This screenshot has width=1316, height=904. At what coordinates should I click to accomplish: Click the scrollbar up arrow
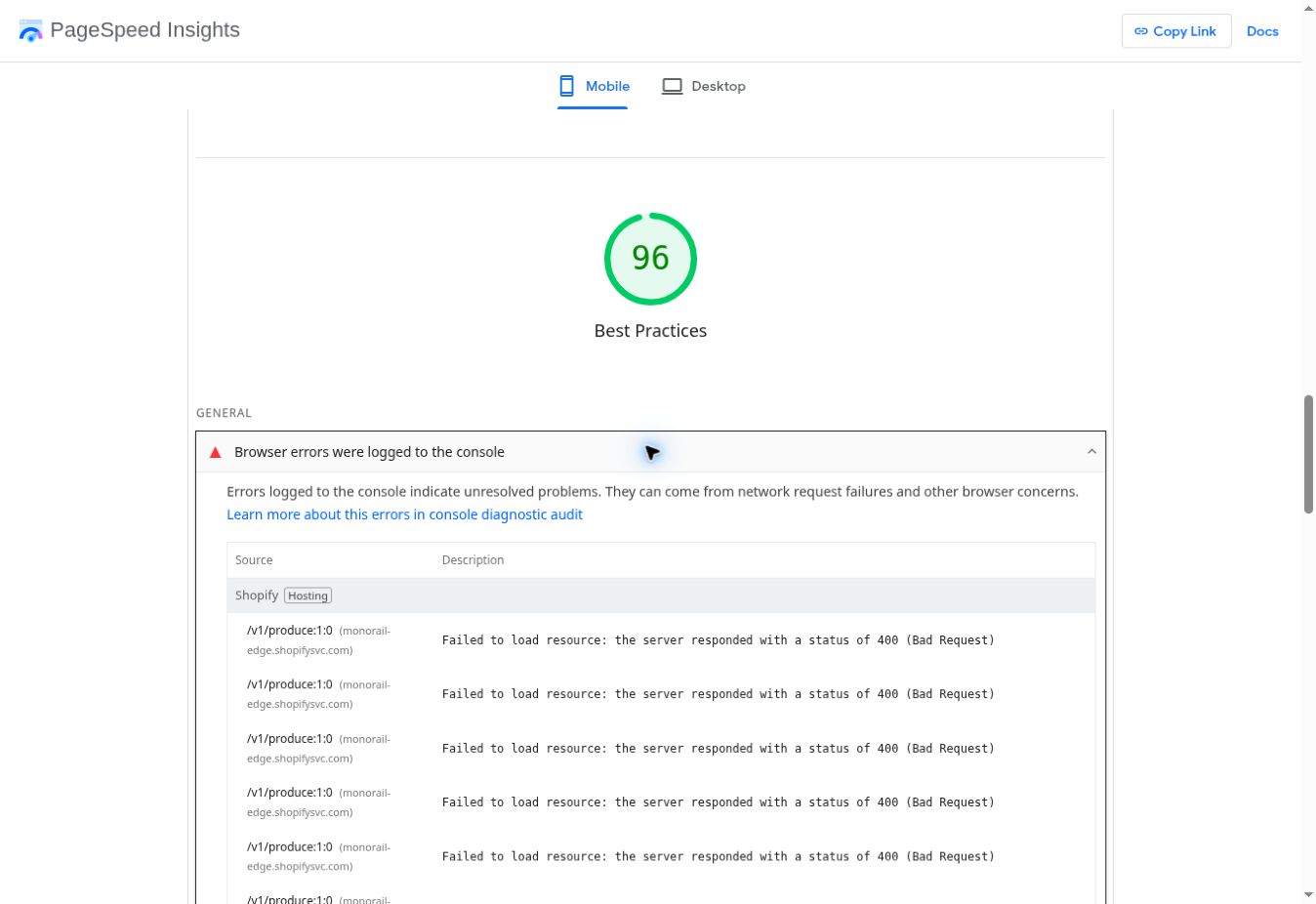coord(1308,9)
